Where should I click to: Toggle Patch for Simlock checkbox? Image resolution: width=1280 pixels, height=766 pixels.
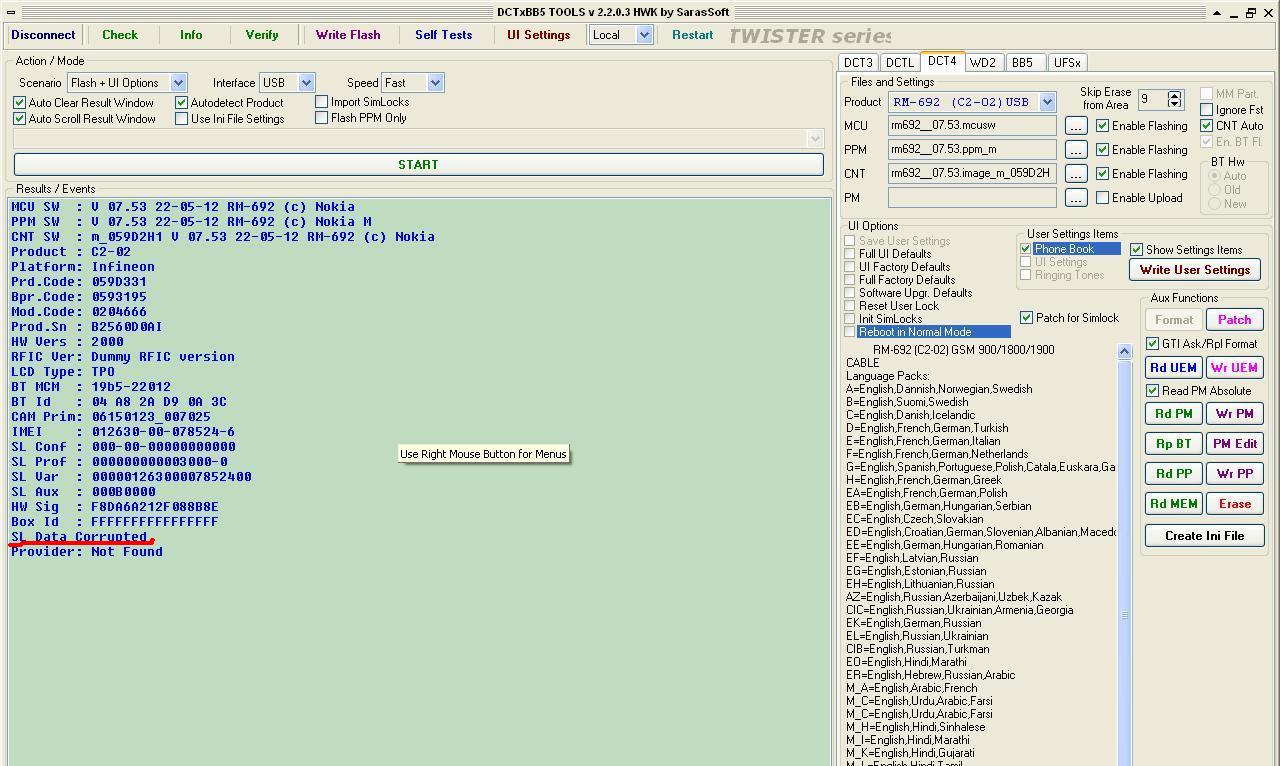tap(1026, 318)
